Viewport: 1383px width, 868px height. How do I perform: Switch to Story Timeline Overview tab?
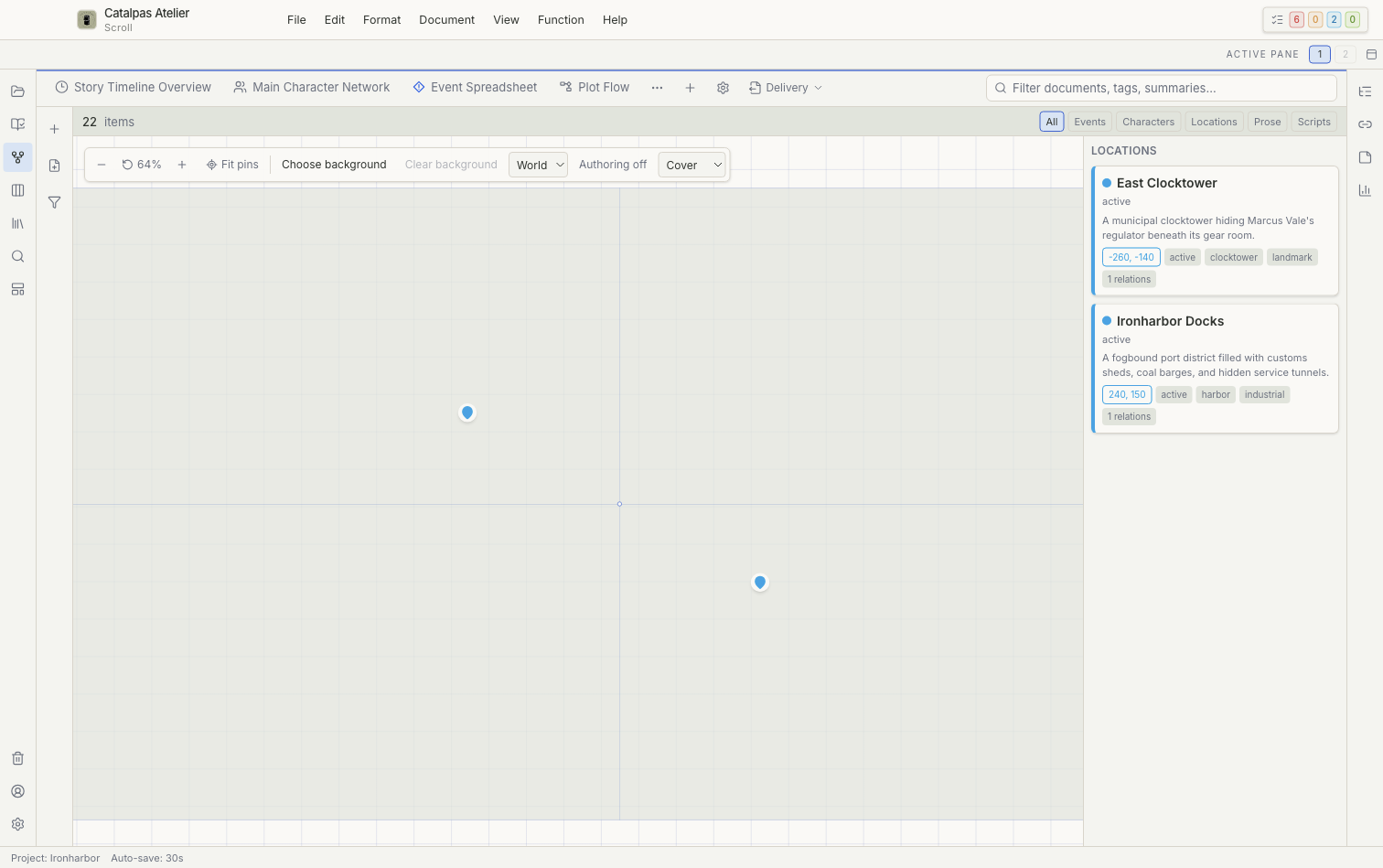(134, 88)
